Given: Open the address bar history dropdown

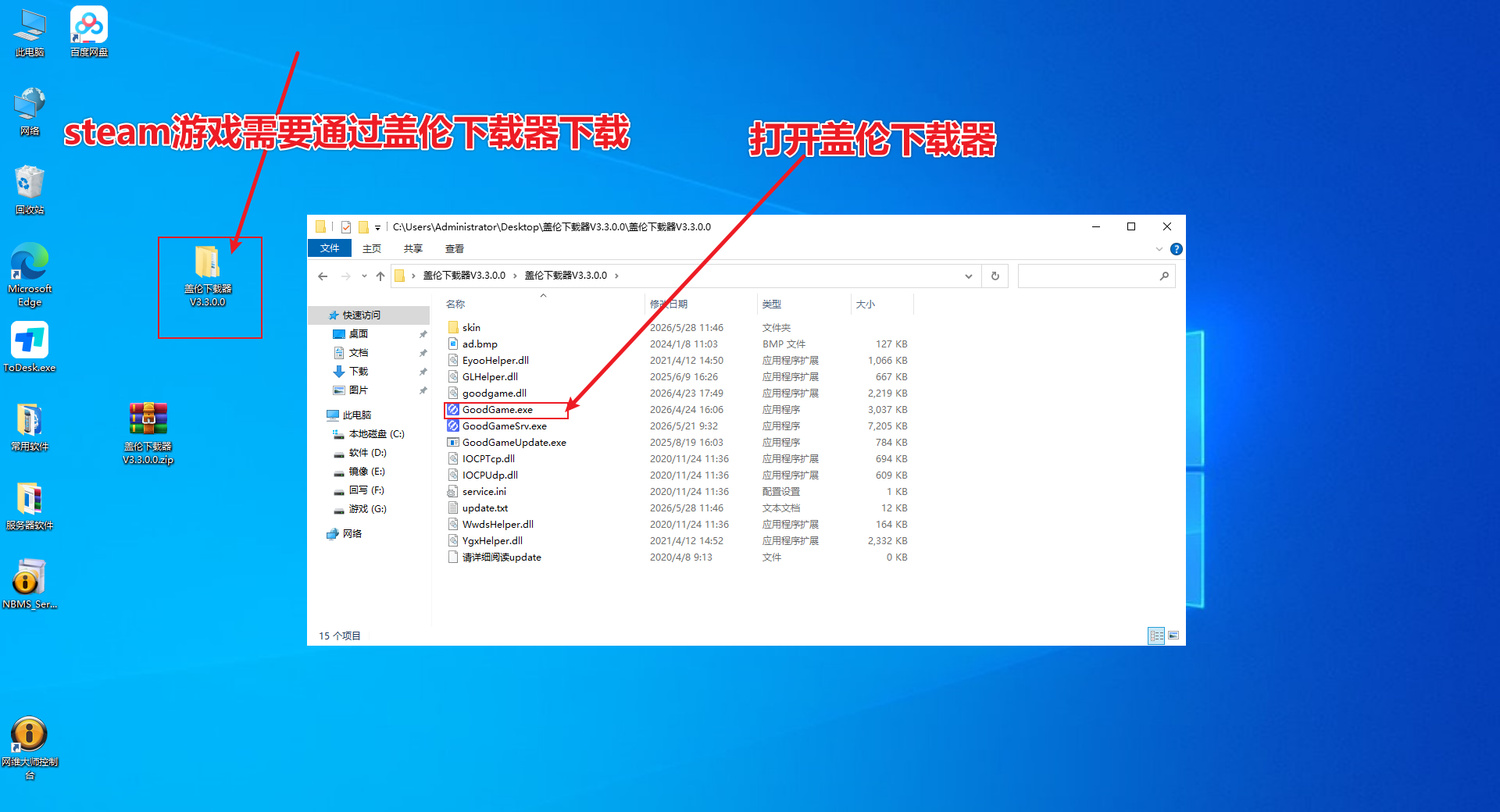Looking at the screenshot, I should point(968,276).
